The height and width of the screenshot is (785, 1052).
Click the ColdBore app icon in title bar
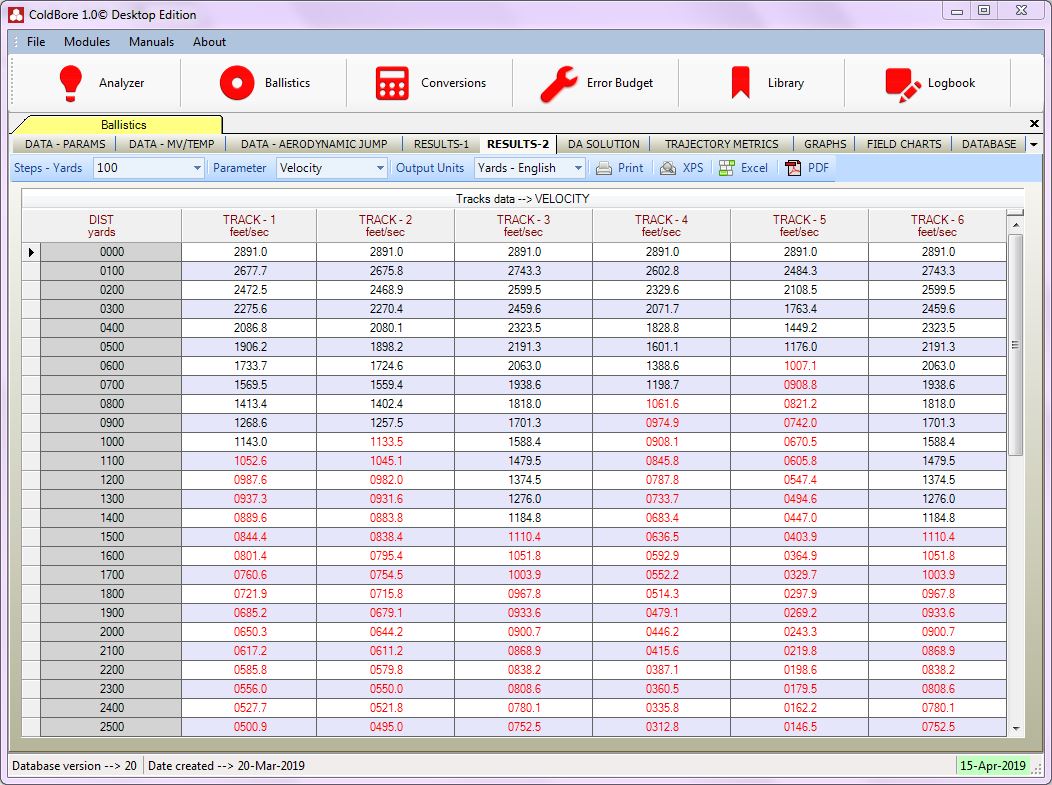(x=16, y=14)
